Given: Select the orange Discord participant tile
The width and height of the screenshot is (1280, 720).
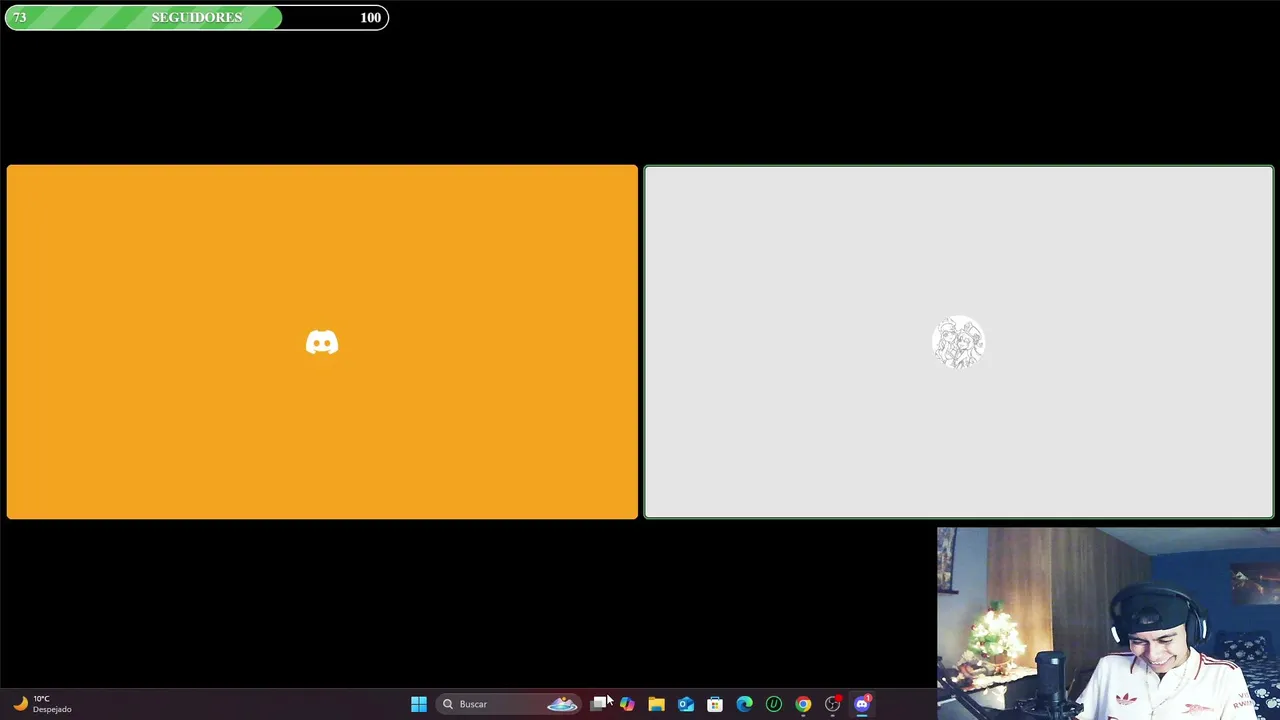Looking at the screenshot, I should (x=322, y=342).
